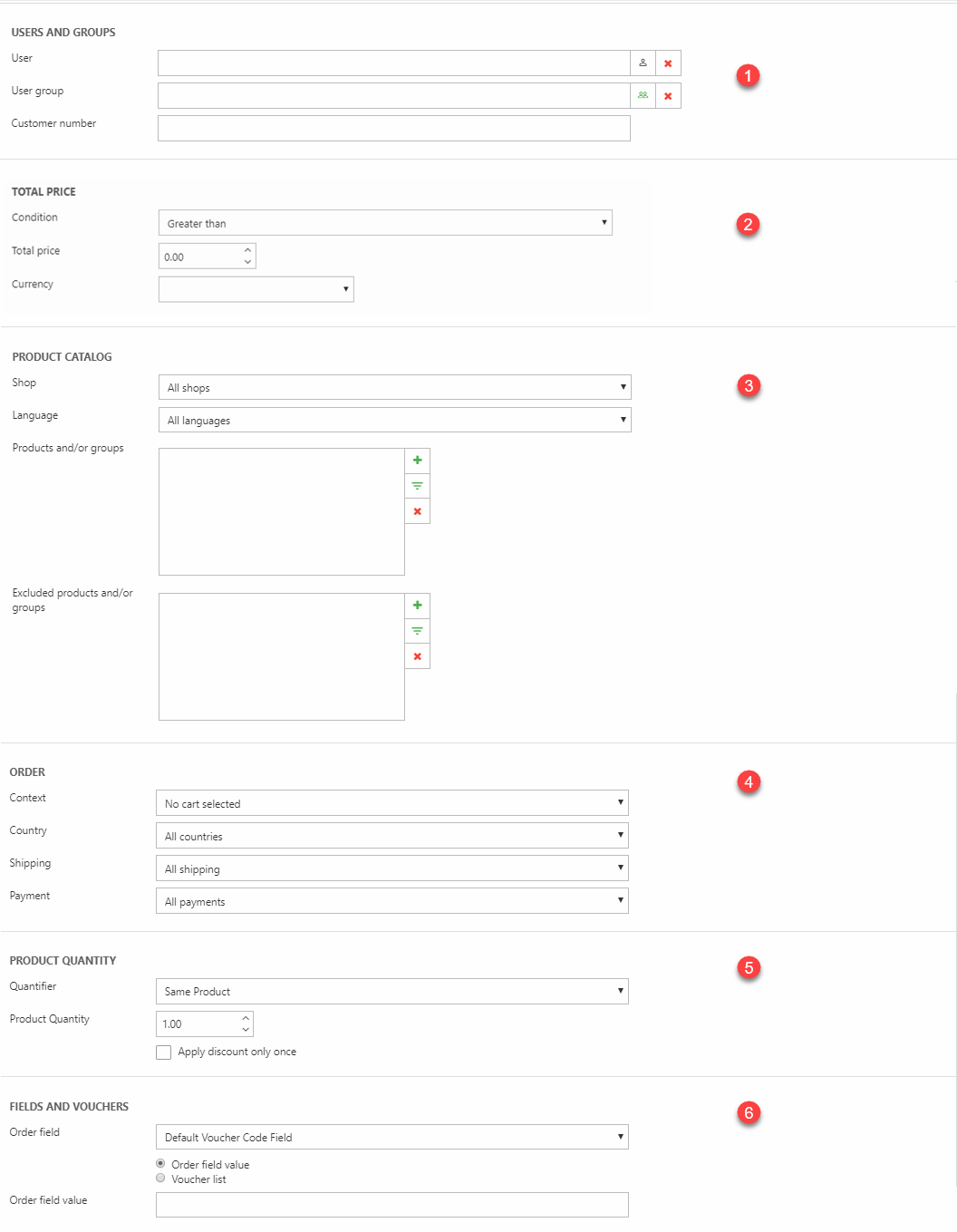
Task: Open the Shop dropdown showing All shops
Action: [394, 387]
